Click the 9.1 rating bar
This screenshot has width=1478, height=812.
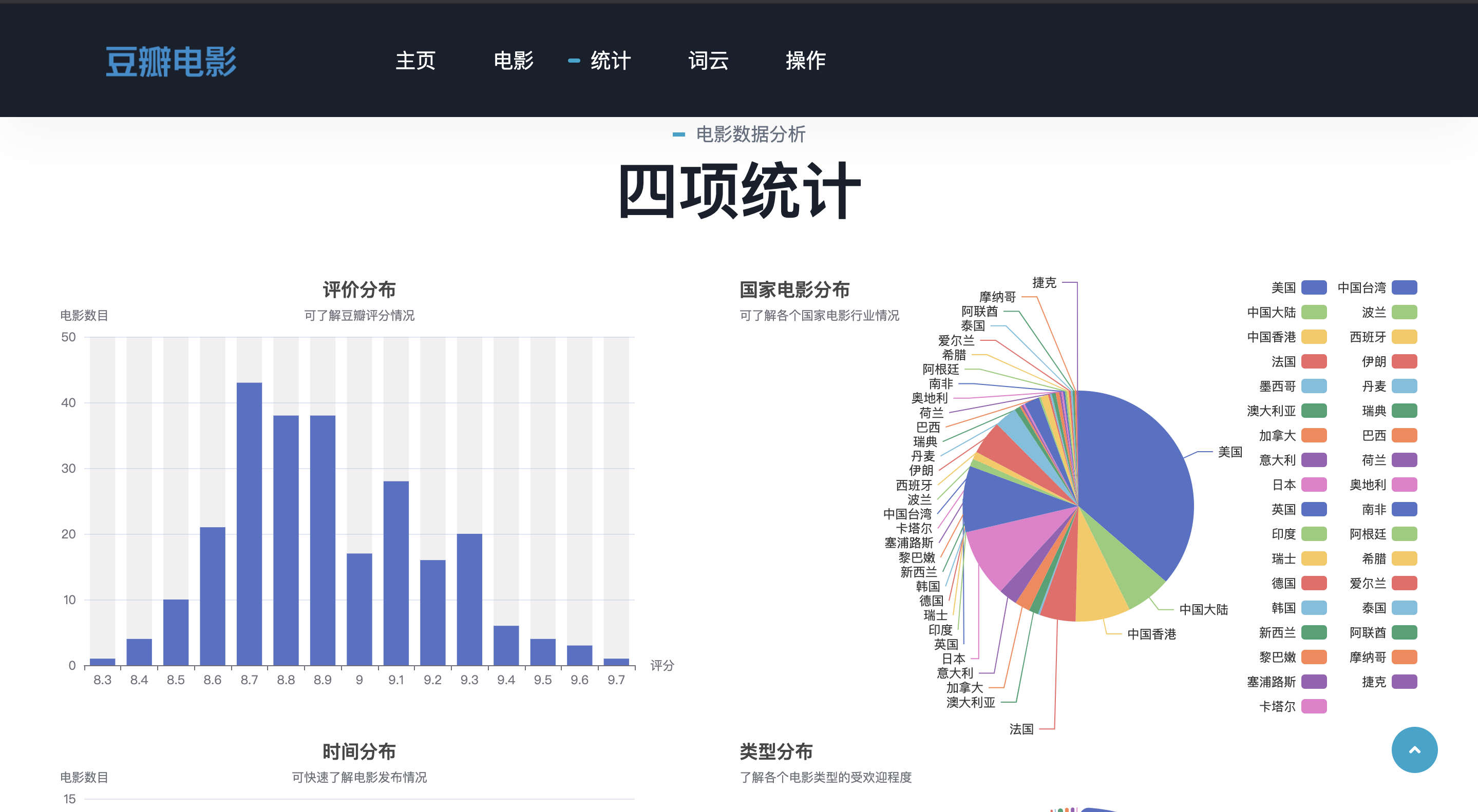pos(396,572)
